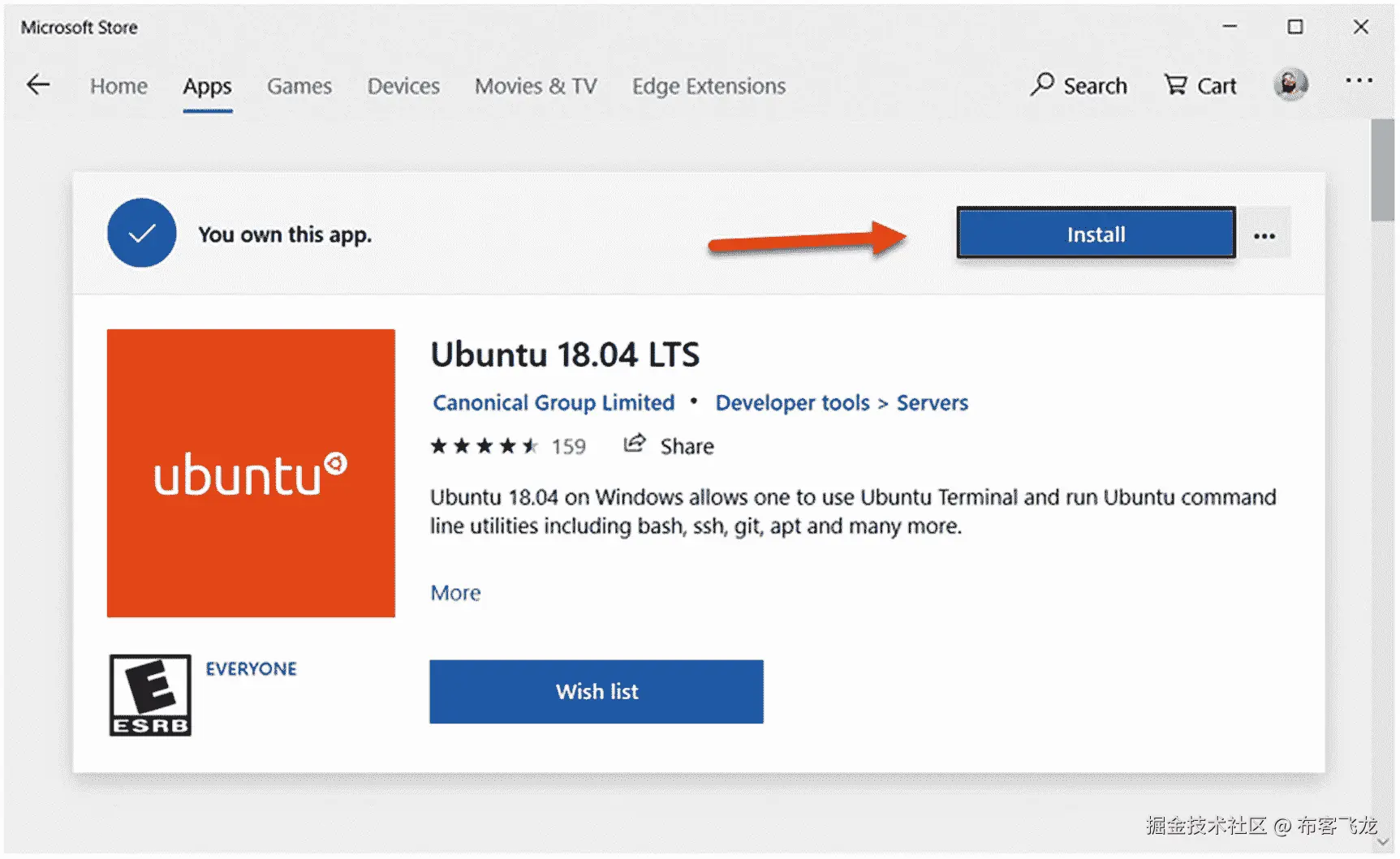Open the Devices tab
Screen dimensions: 1400x859
[403, 86]
